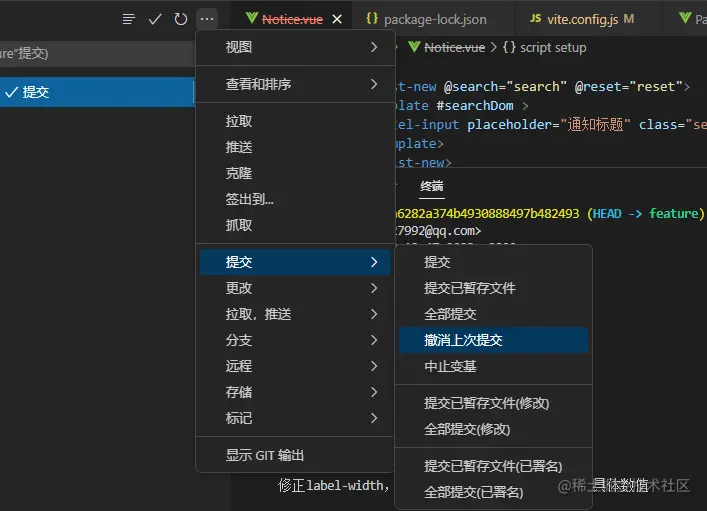Click the commit message input field
The height and width of the screenshot is (511, 707).
[x=97, y=54]
